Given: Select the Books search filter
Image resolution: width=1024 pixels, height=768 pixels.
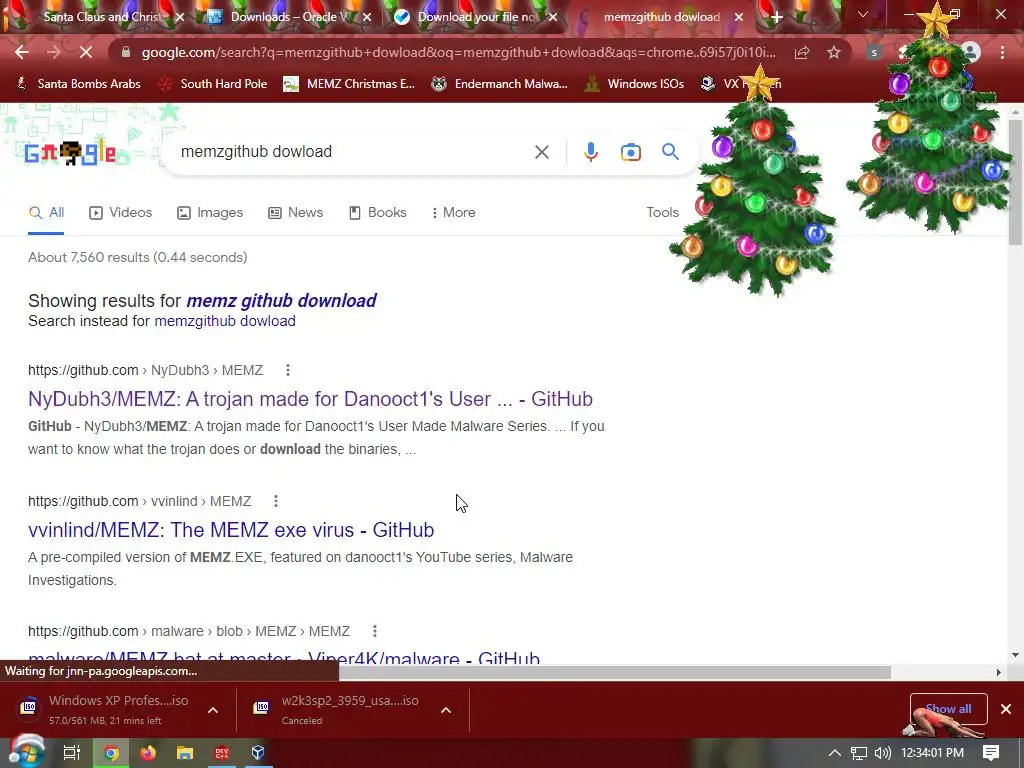Looking at the screenshot, I should tap(377, 212).
